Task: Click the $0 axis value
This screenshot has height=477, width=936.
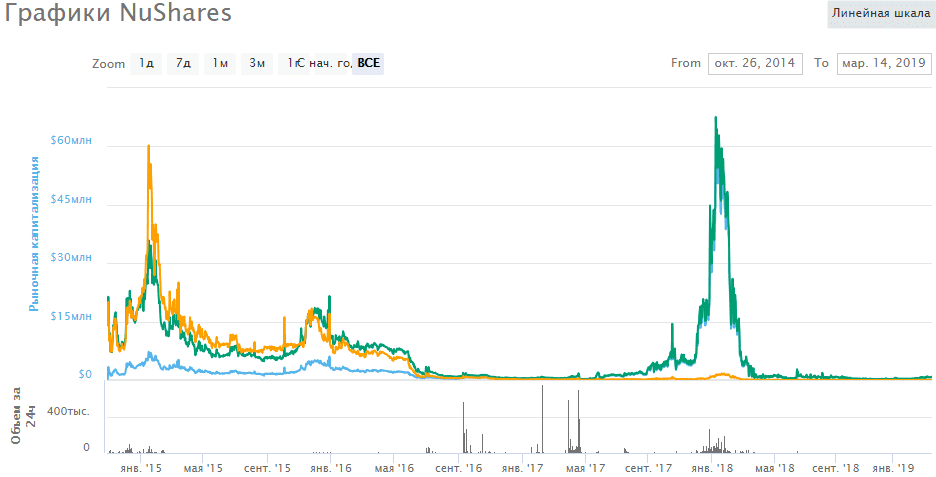Action: coord(85,374)
